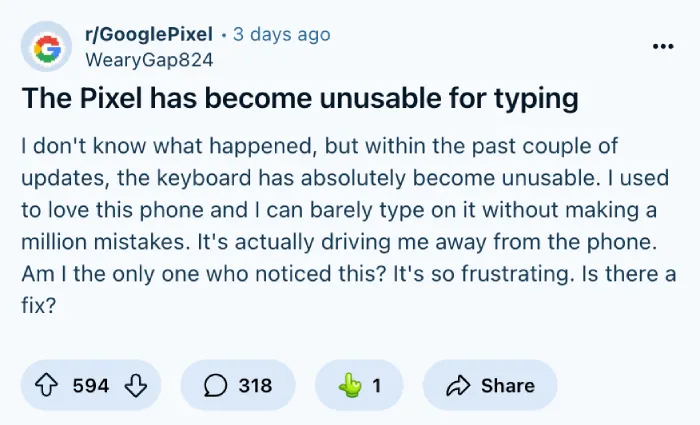Click the Share label text

(508, 385)
